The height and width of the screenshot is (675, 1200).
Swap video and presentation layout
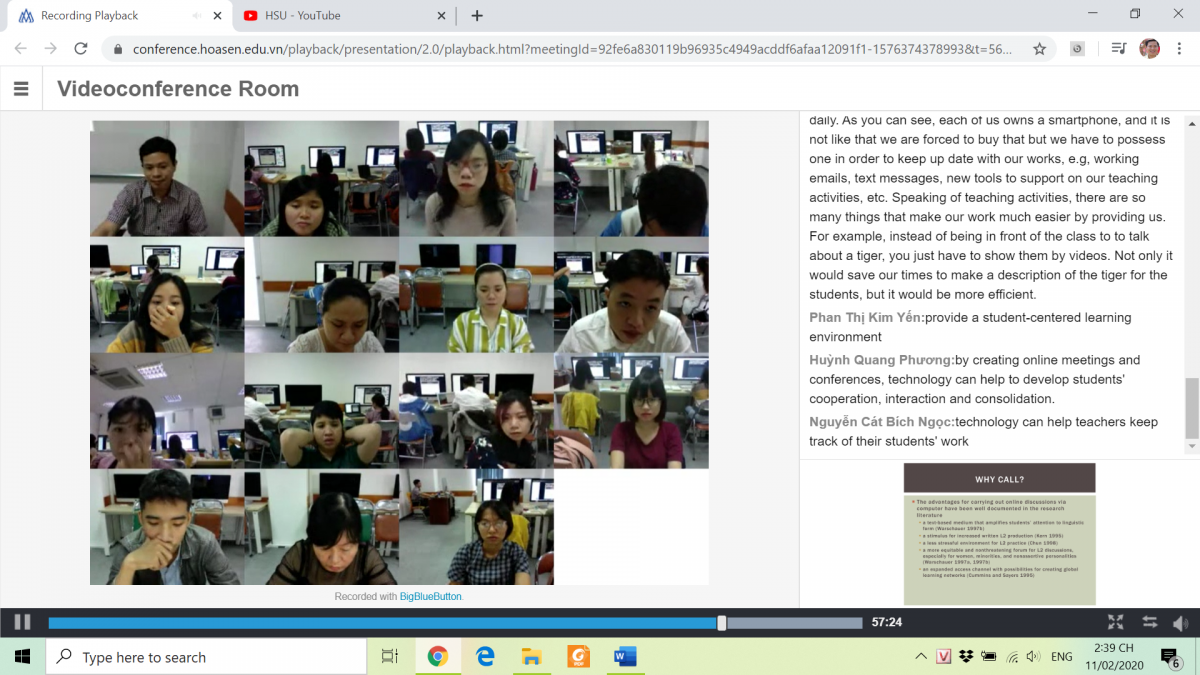[x=1149, y=622]
